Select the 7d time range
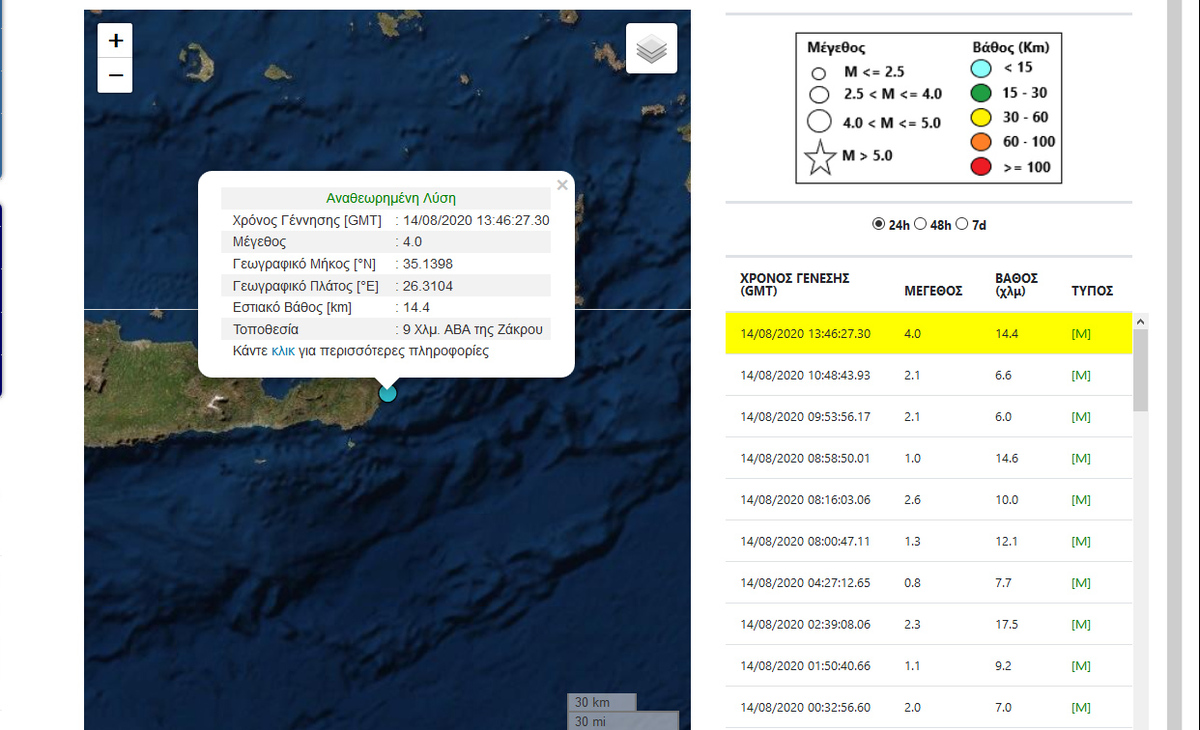 [962, 224]
